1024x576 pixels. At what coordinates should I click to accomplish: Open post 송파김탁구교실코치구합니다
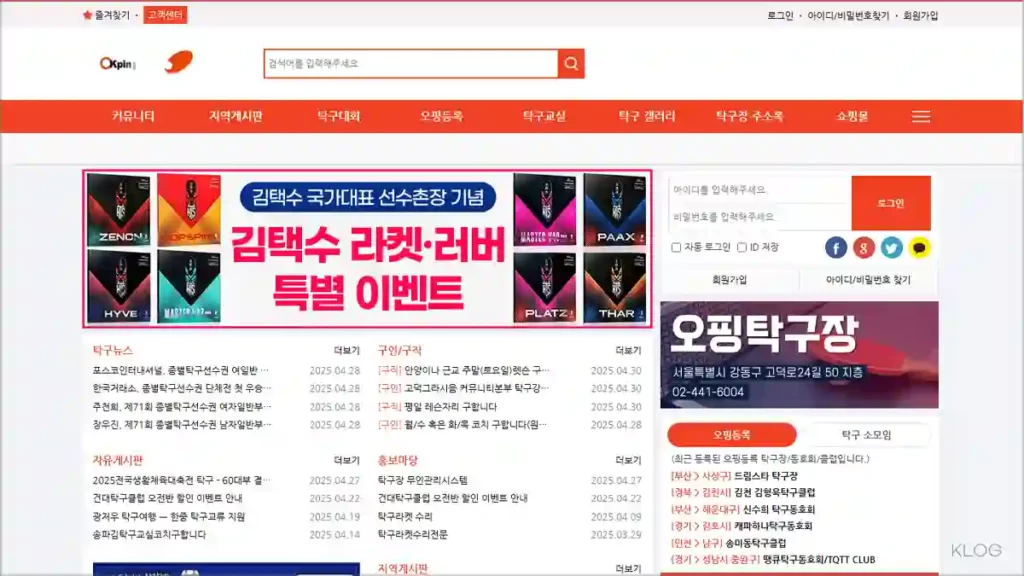tap(149, 534)
